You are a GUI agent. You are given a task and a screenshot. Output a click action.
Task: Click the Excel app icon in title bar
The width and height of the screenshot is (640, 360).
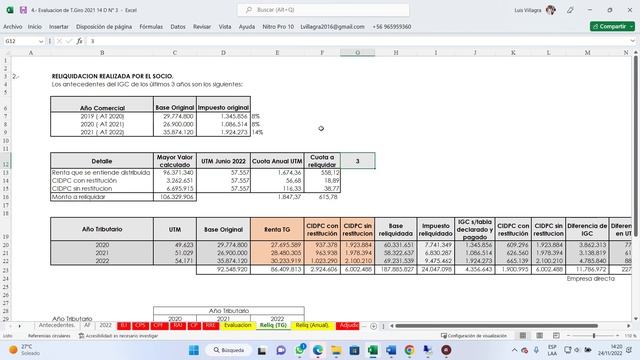(10, 10)
